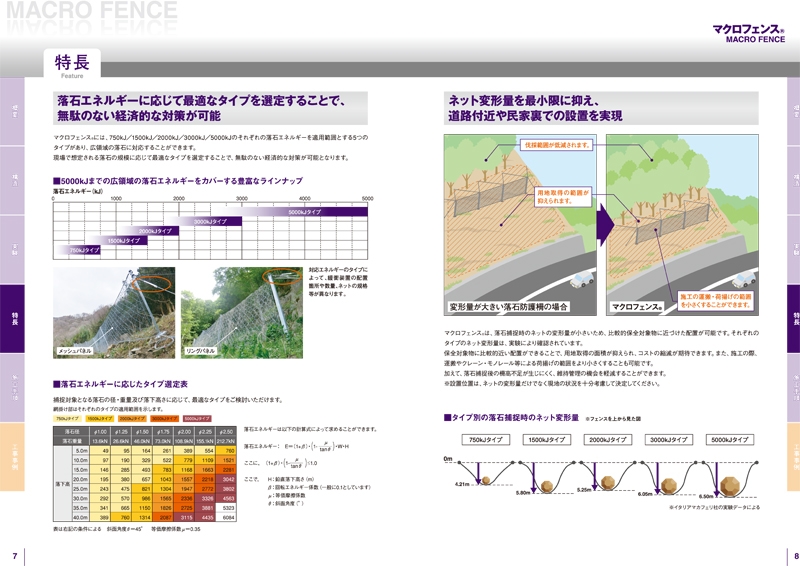This screenshot has width=800, height=566.
Task: Select the active 特長 side tab on left
Action: pos(14,319)
